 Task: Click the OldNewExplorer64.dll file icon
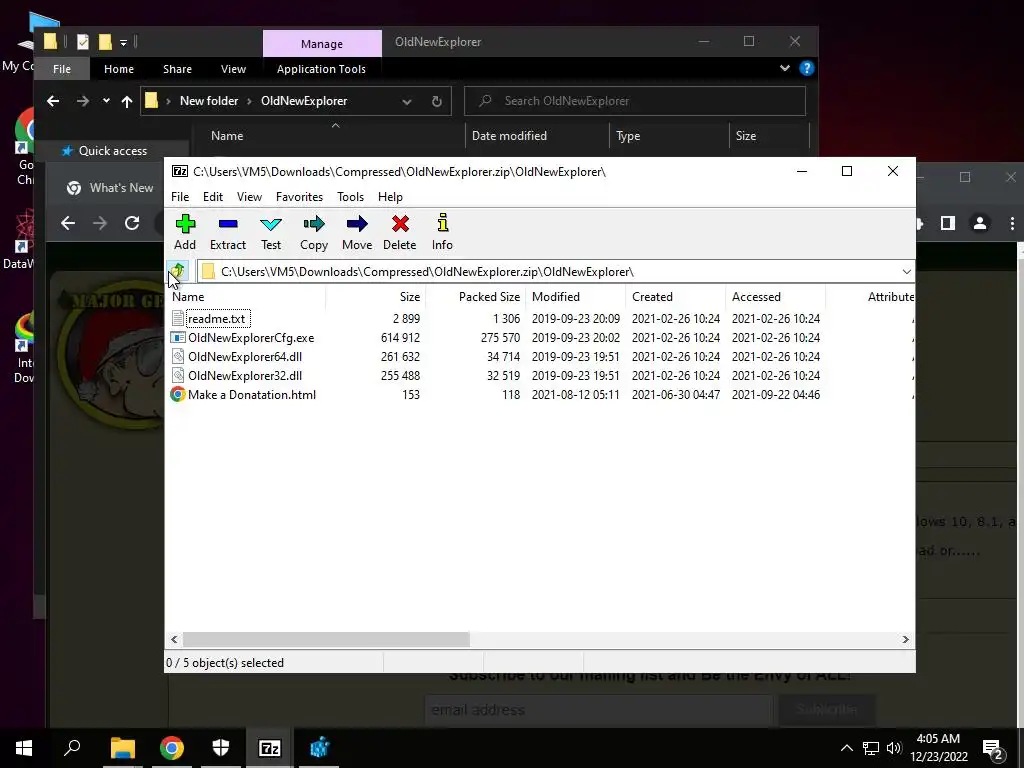(178, 357)
